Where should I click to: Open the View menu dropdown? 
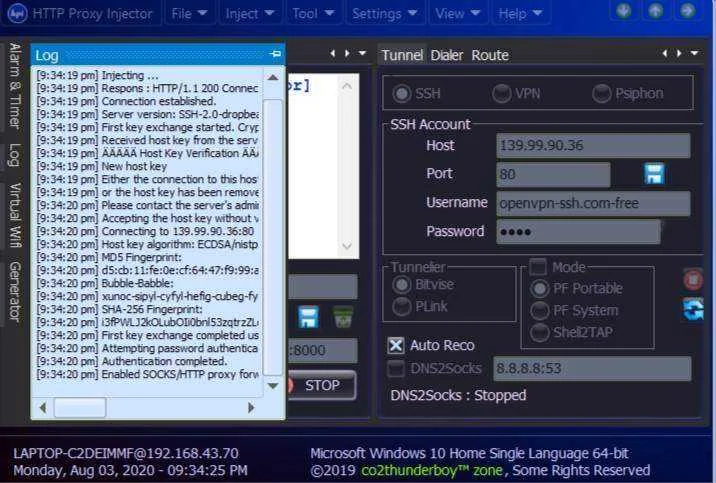pos(458,14)
